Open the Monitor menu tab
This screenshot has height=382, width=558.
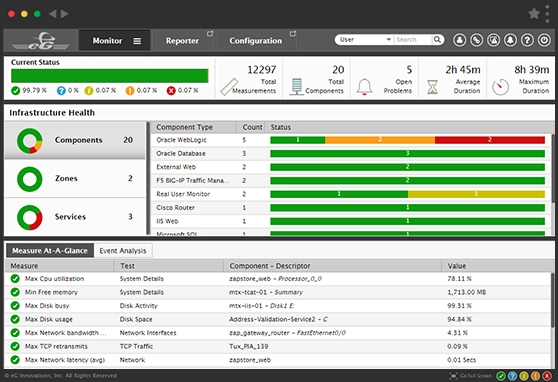tap(115, 41)
